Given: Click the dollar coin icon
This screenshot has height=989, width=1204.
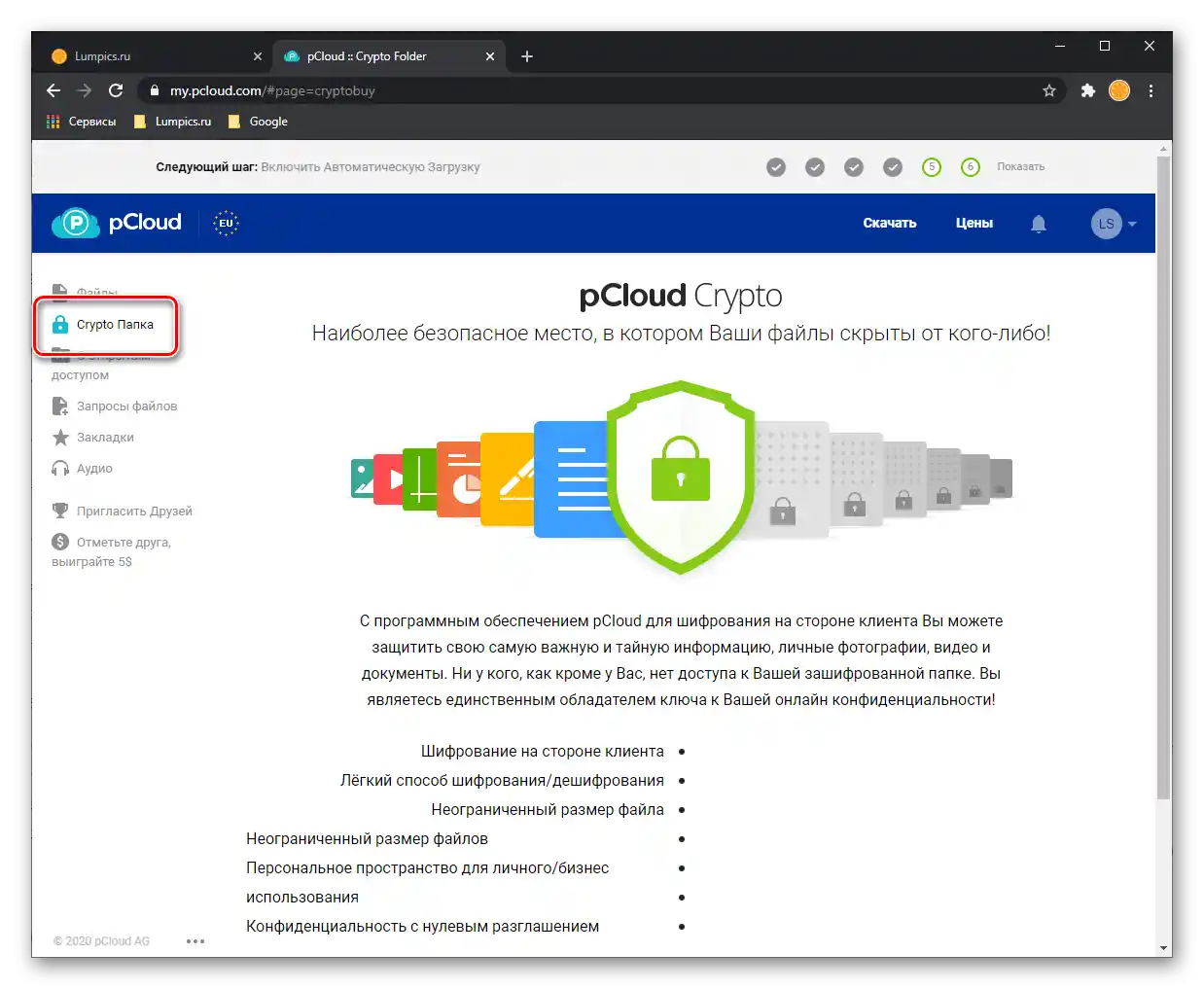Looking at the screenshot, I should 60,542.
